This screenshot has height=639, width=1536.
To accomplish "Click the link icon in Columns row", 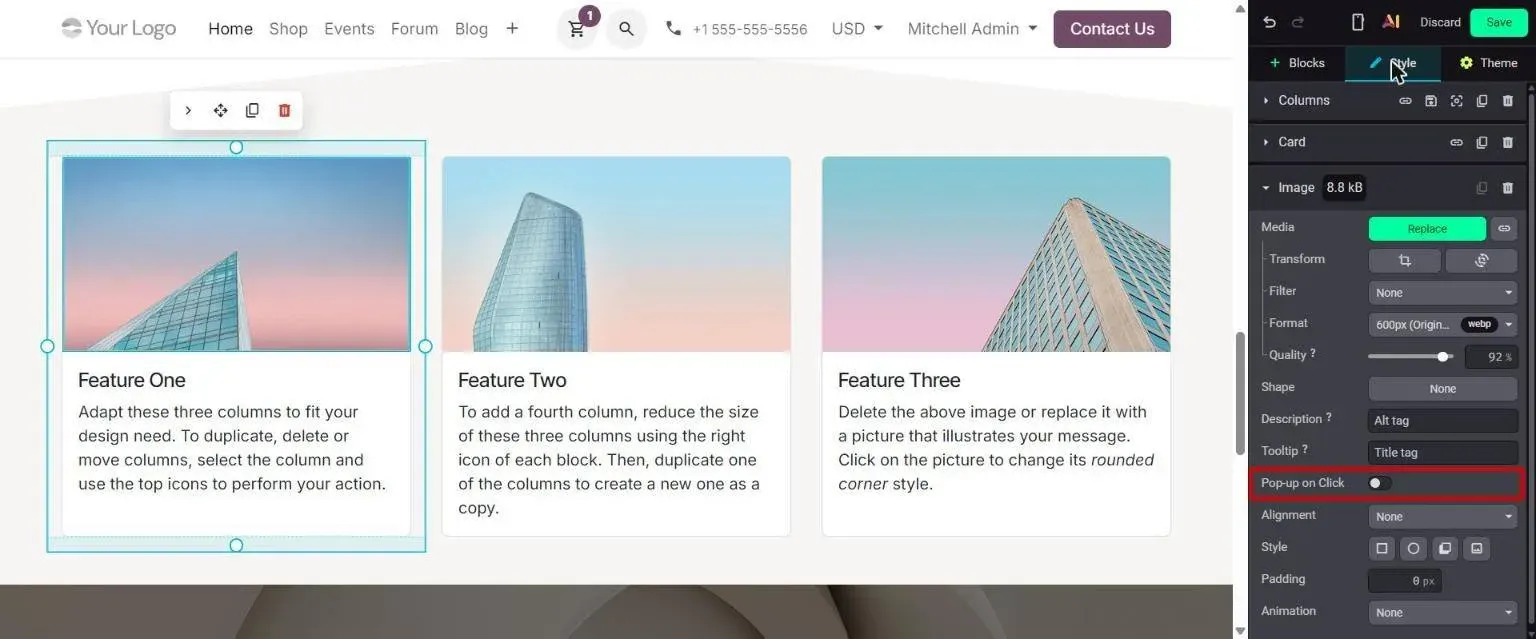I will (x=1405, y=101).
